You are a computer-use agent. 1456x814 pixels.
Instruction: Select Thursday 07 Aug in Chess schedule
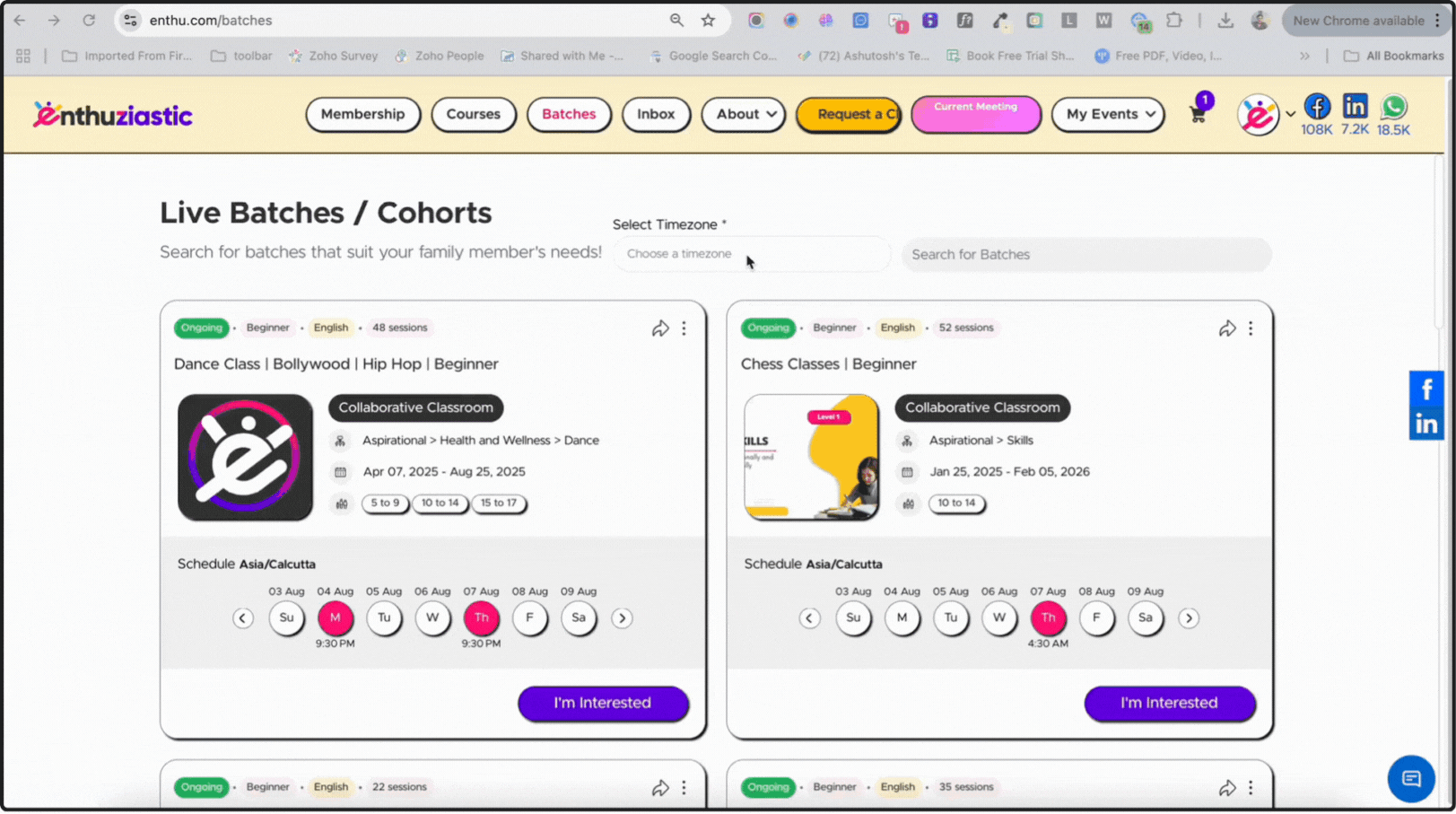tap(1048, 617)
